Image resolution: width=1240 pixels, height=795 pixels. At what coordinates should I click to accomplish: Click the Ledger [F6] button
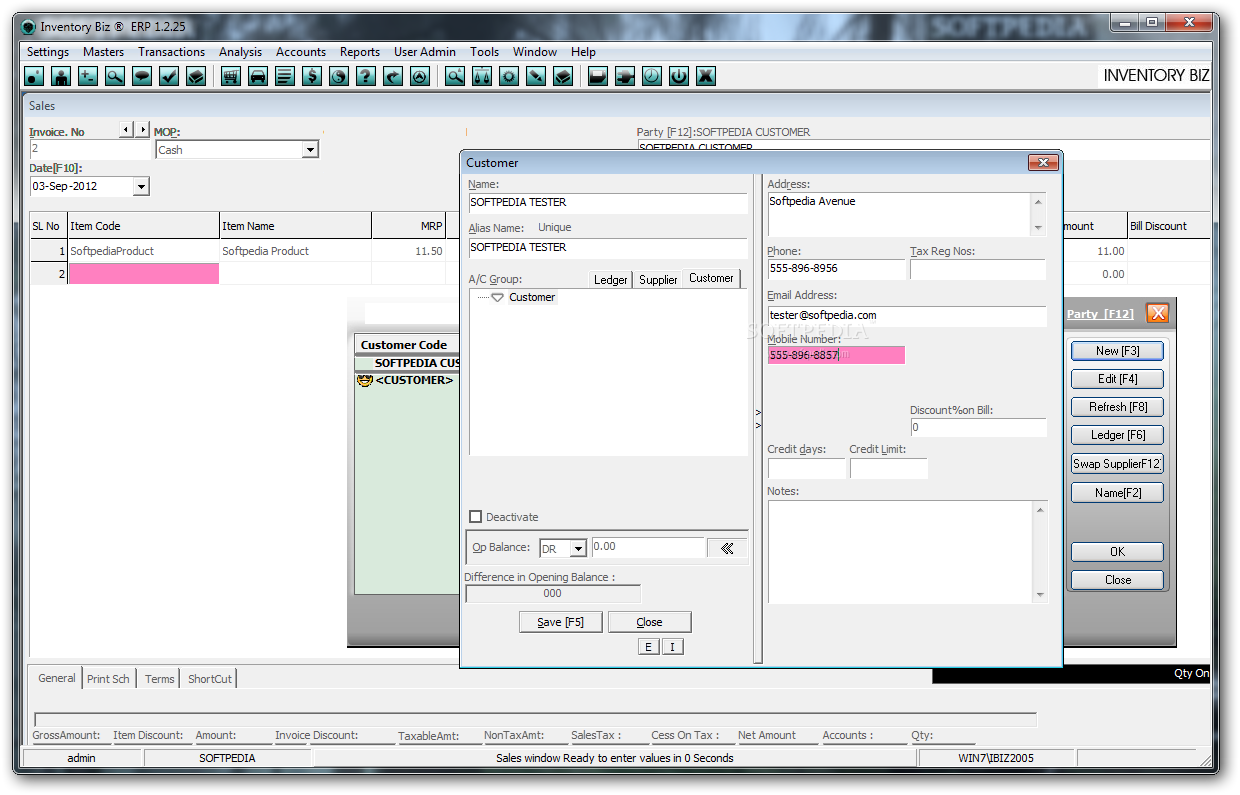click(1118, 435)
